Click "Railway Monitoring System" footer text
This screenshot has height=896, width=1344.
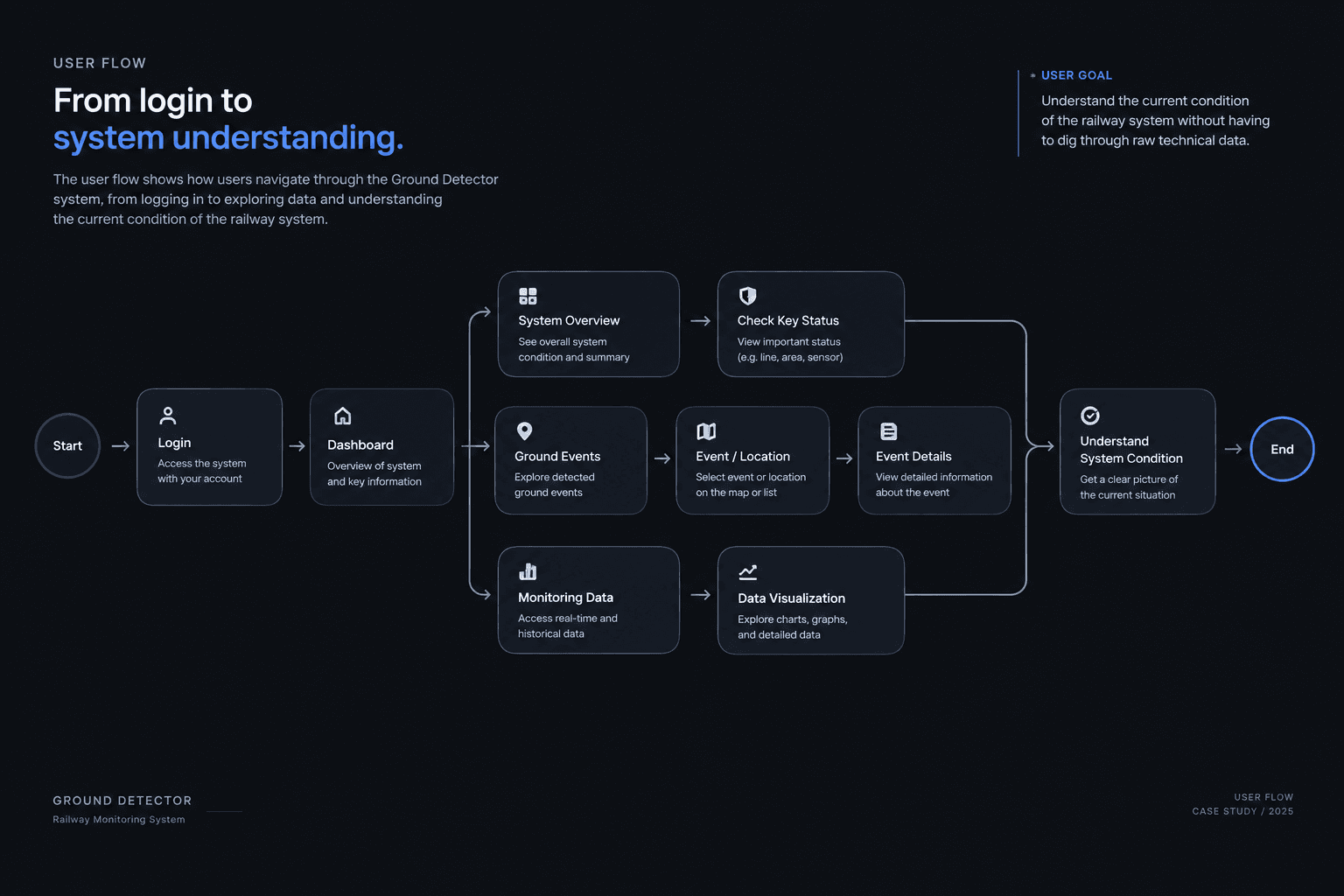(x=119, y=820)
